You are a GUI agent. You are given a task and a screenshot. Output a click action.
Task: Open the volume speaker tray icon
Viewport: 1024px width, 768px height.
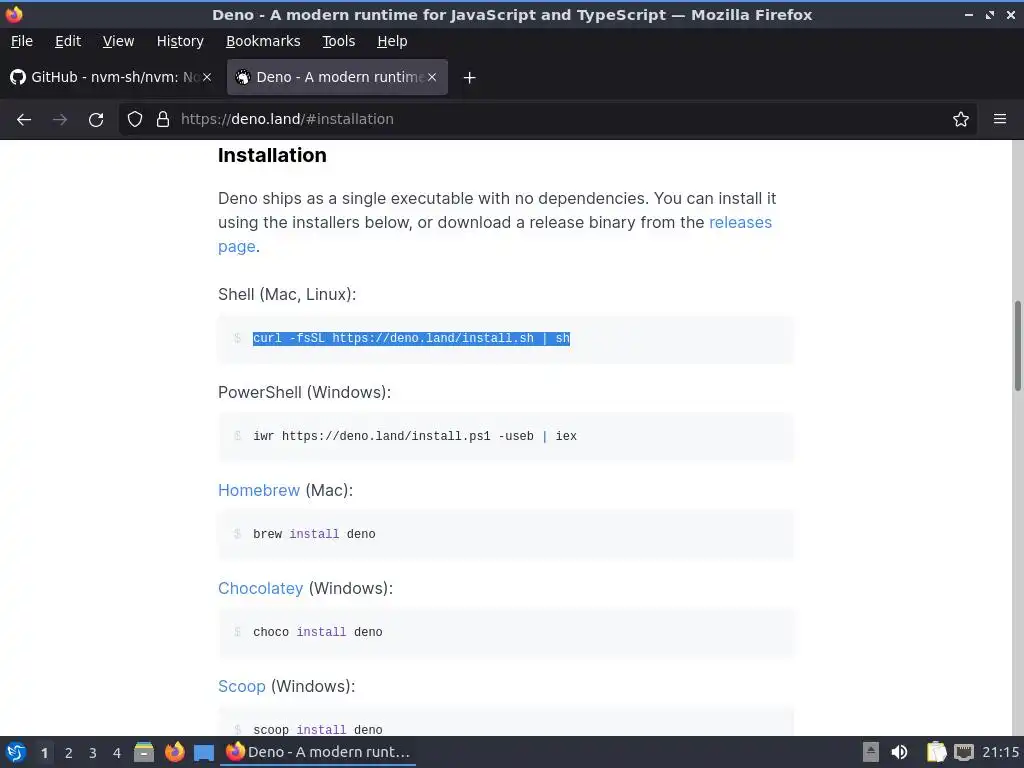(x=899, y=752)
